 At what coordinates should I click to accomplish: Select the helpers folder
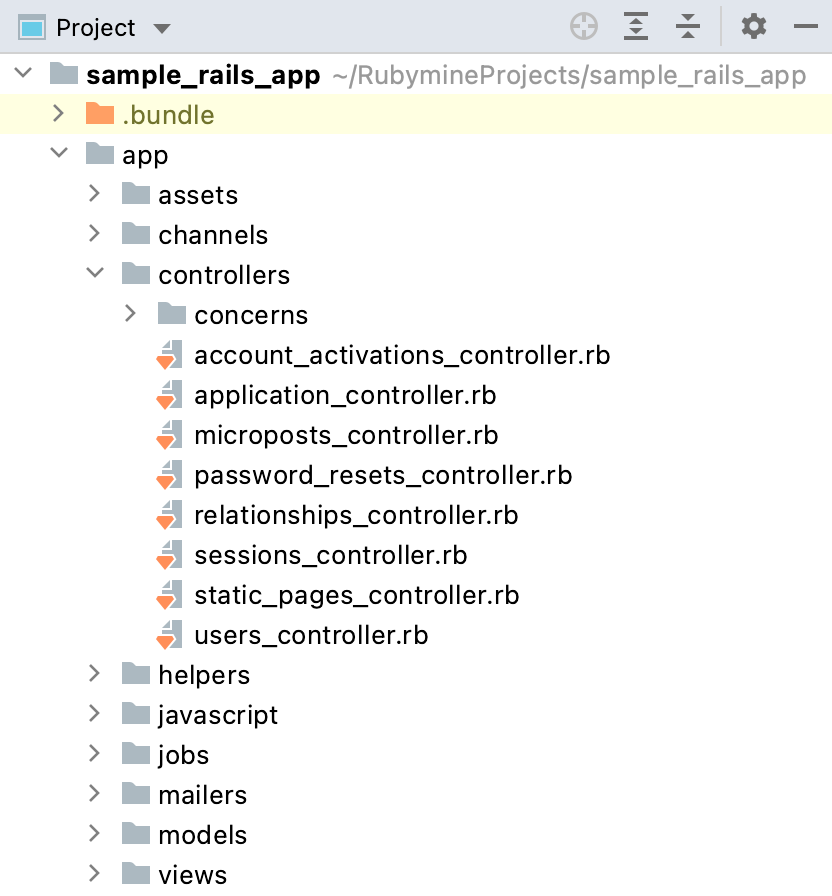coord(204,674)
